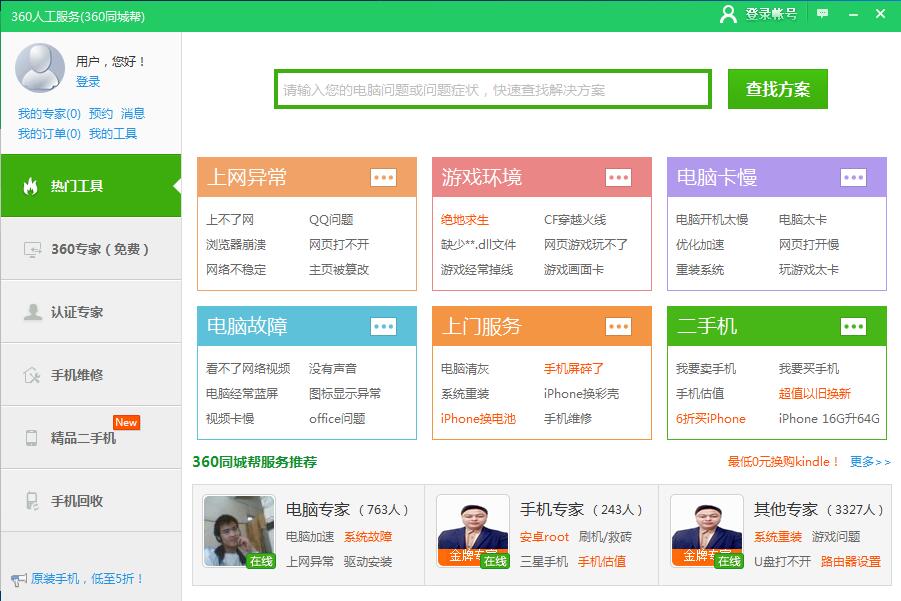This screenshot has height=601, width=901.
Task: Select 没有声音 link
Action: pyautogui.click(x=333, y=368)
